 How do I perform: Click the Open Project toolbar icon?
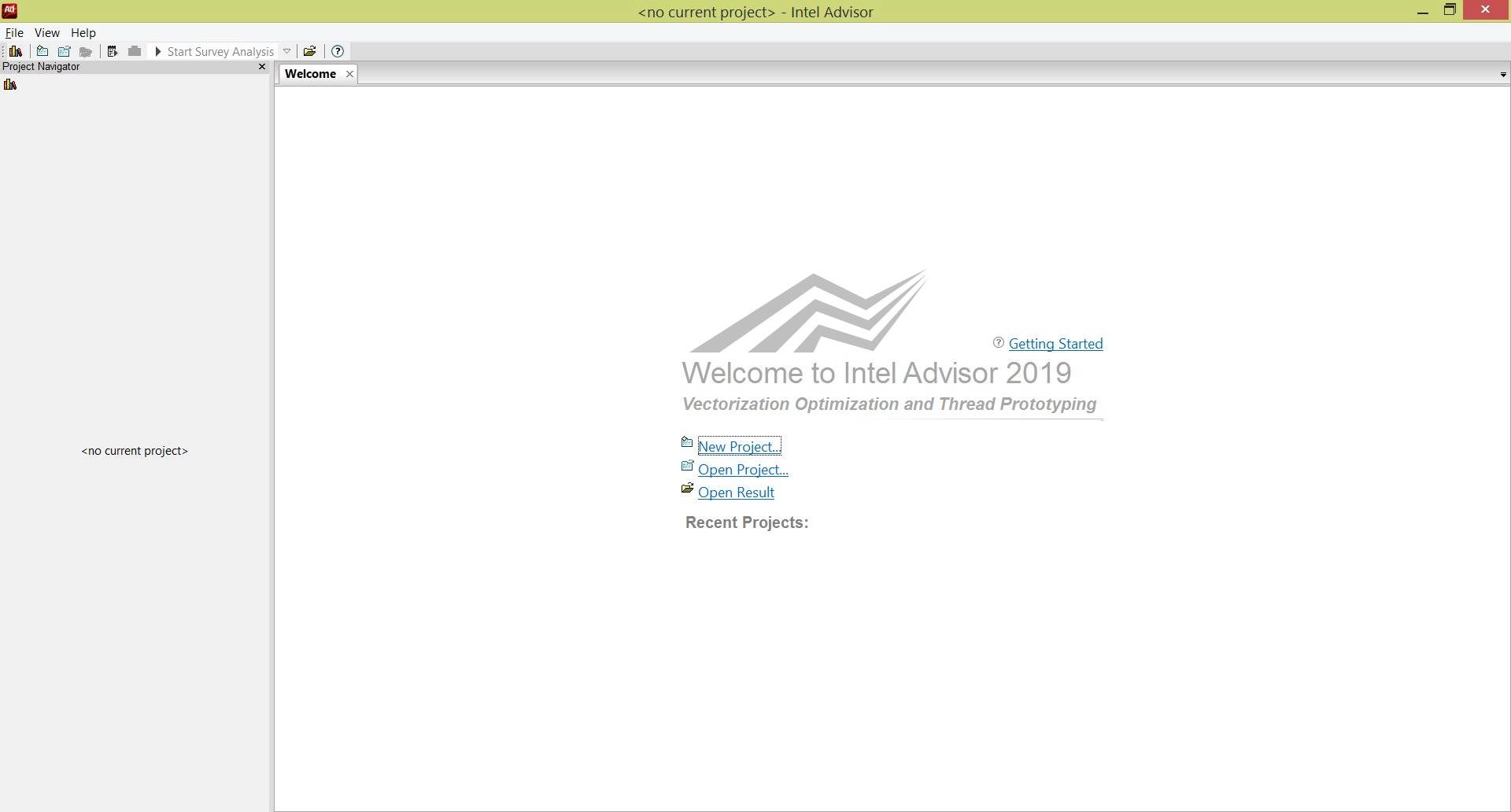[x=65, y=51]
